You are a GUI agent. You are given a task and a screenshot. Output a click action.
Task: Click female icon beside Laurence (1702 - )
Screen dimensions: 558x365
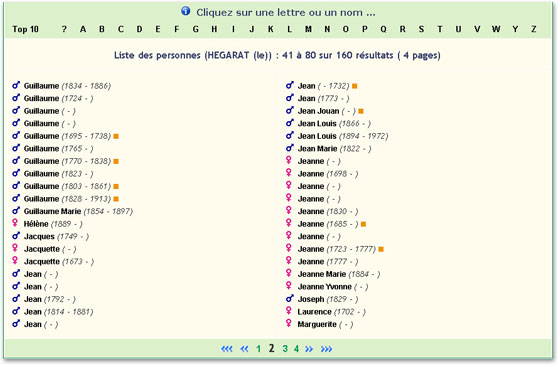(289, 311)
